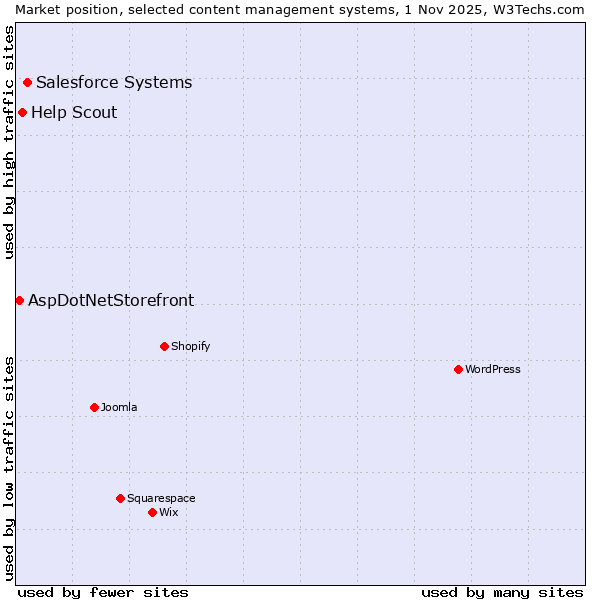Click the Shopify data point marker
The image size is (600, 600).
click(164, 347)
